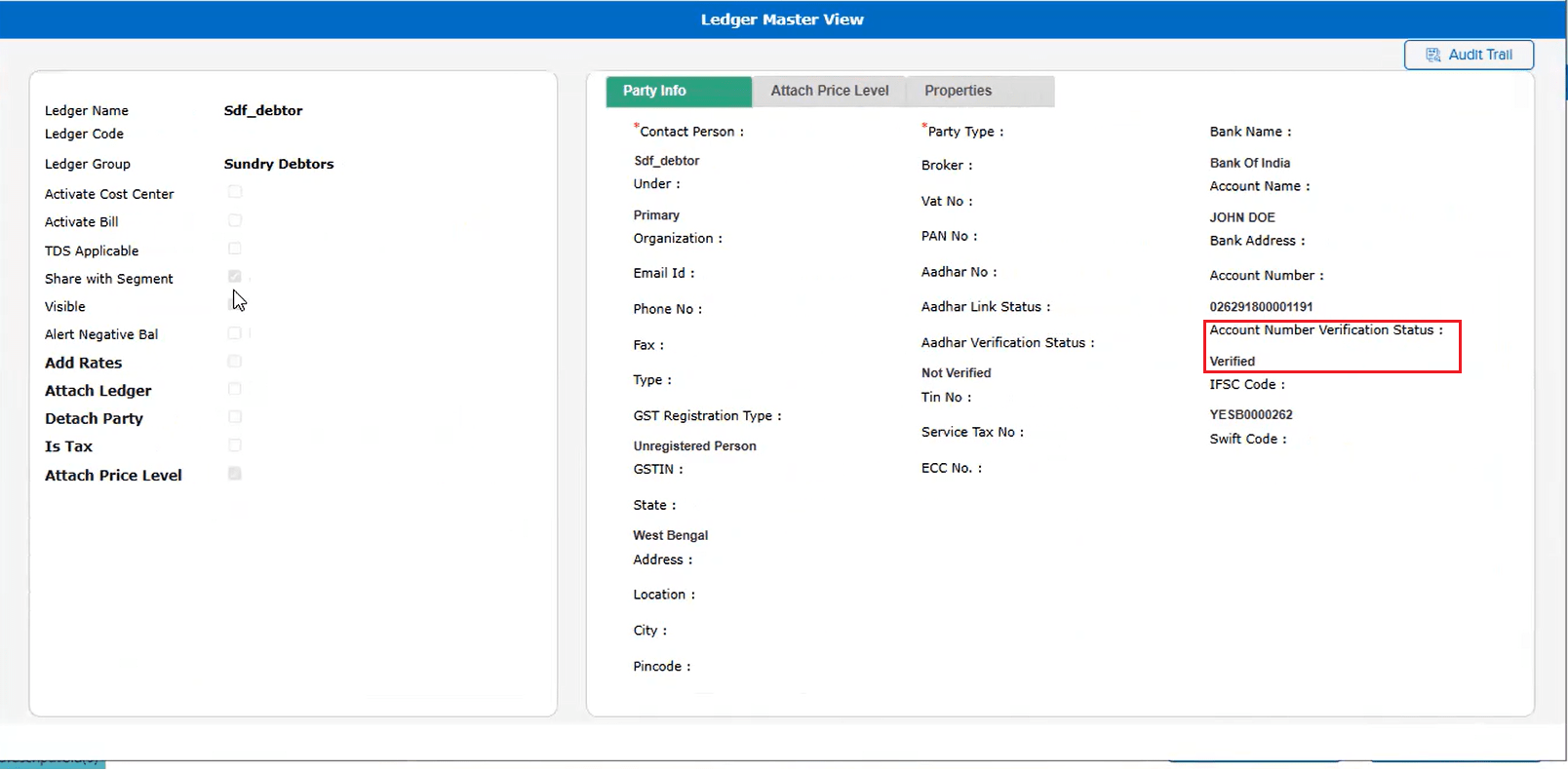
Task: Toggle the Attach Ledger checkbox
Action: (x=235, y=389)
